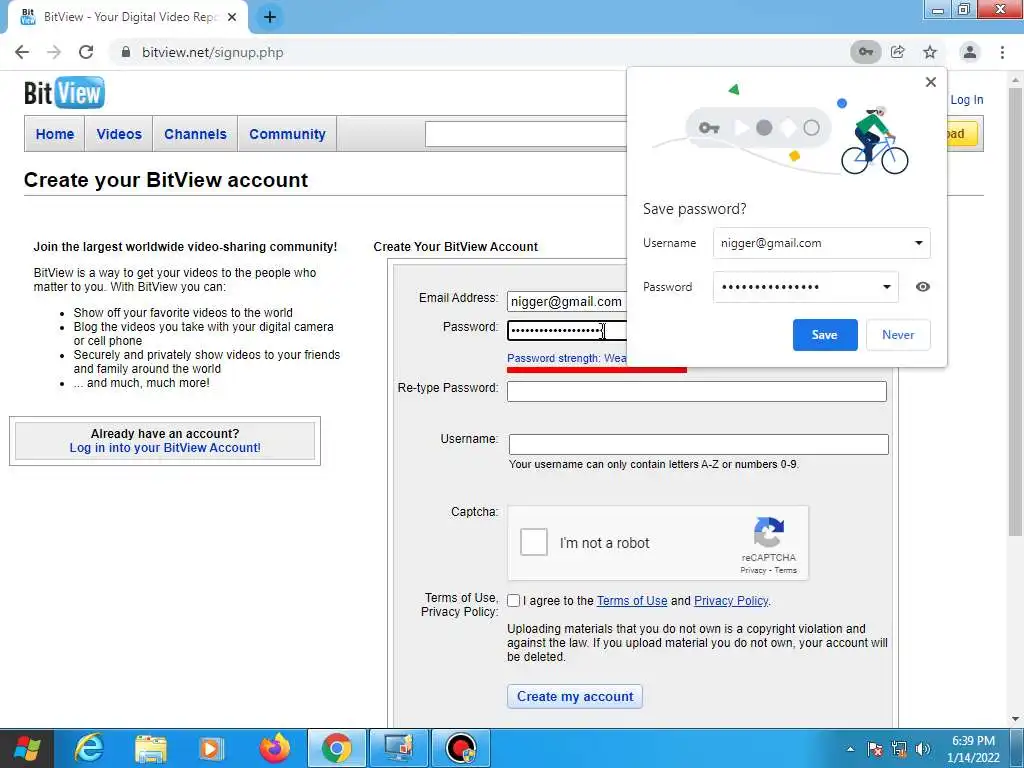
Task: Open the Chrome profile avatar icon
Action: (x=970, y=52)
